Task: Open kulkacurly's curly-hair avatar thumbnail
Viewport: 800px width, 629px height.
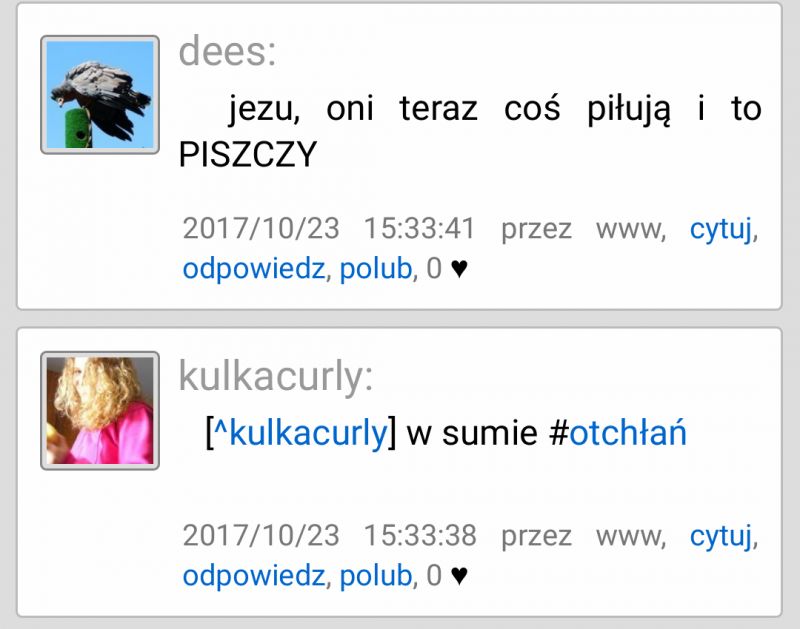Action: [x=100, y=411]
